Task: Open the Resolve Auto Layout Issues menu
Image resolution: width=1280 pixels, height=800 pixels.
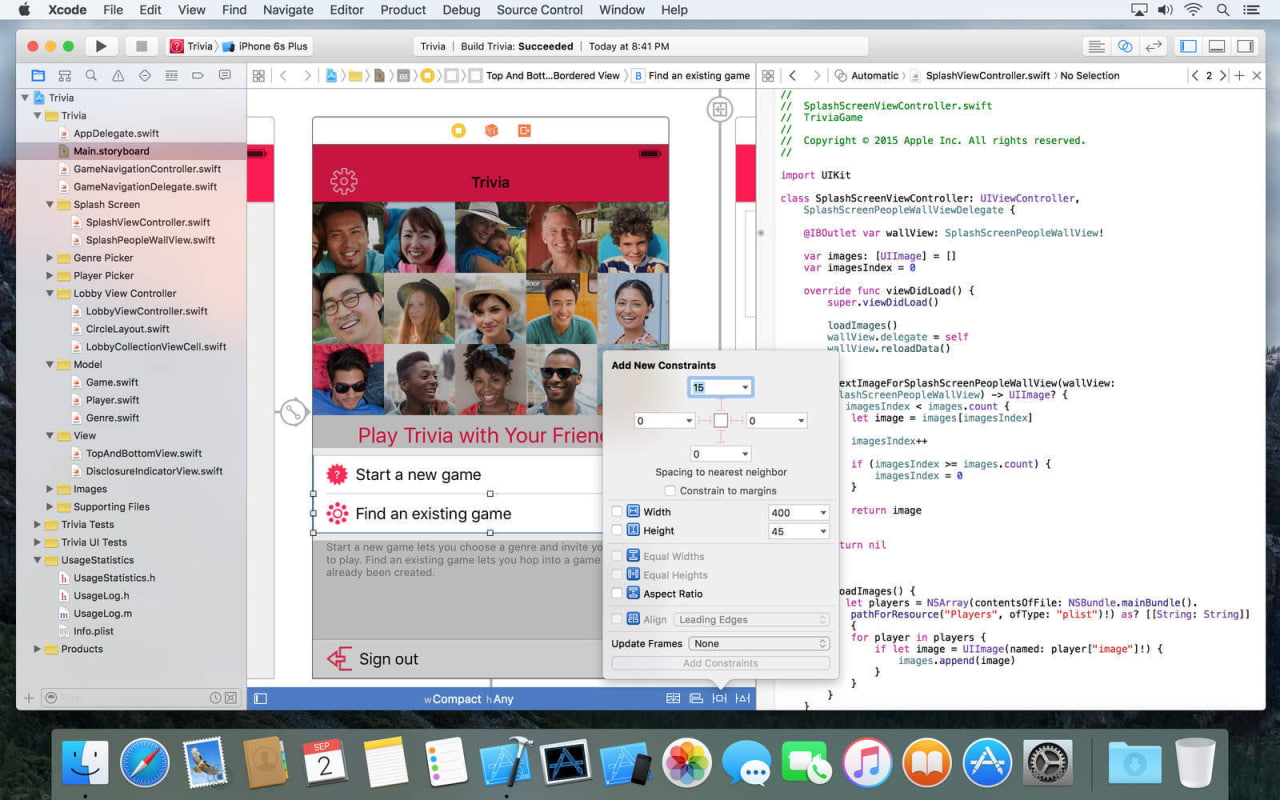Action: coord(744,698)
